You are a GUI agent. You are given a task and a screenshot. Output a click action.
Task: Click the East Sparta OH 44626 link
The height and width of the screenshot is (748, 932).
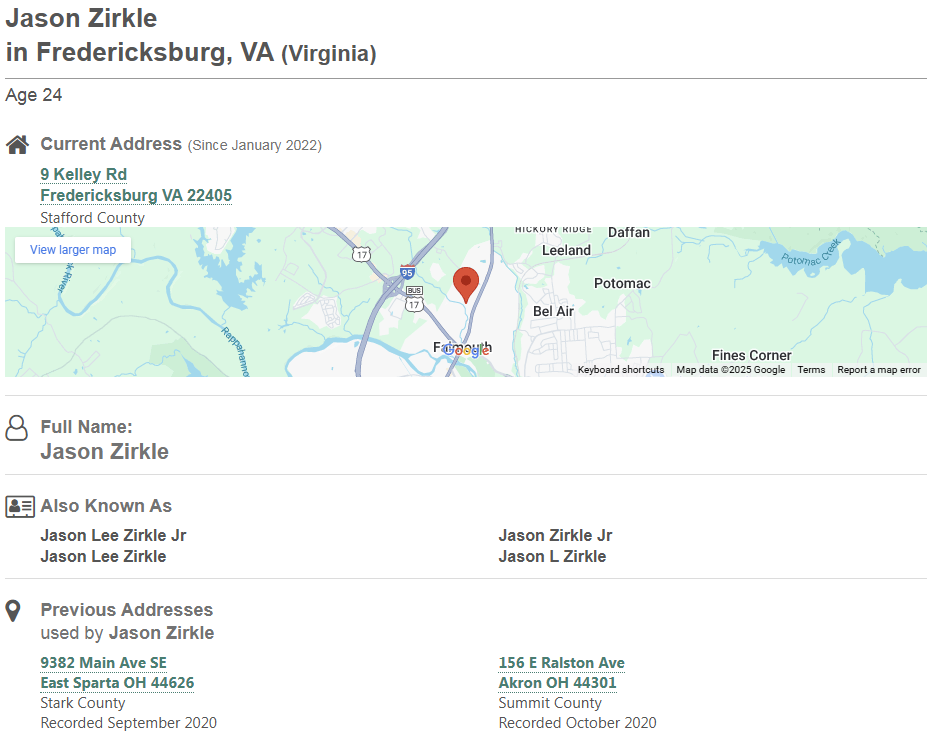click(117, 683)
